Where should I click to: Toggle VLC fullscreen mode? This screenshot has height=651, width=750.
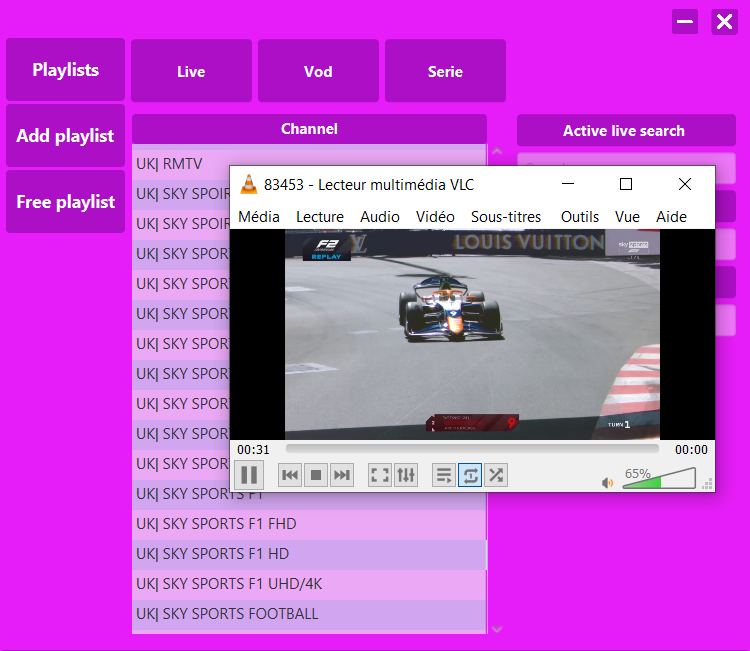pyautogui.click(x=380, y=475)
